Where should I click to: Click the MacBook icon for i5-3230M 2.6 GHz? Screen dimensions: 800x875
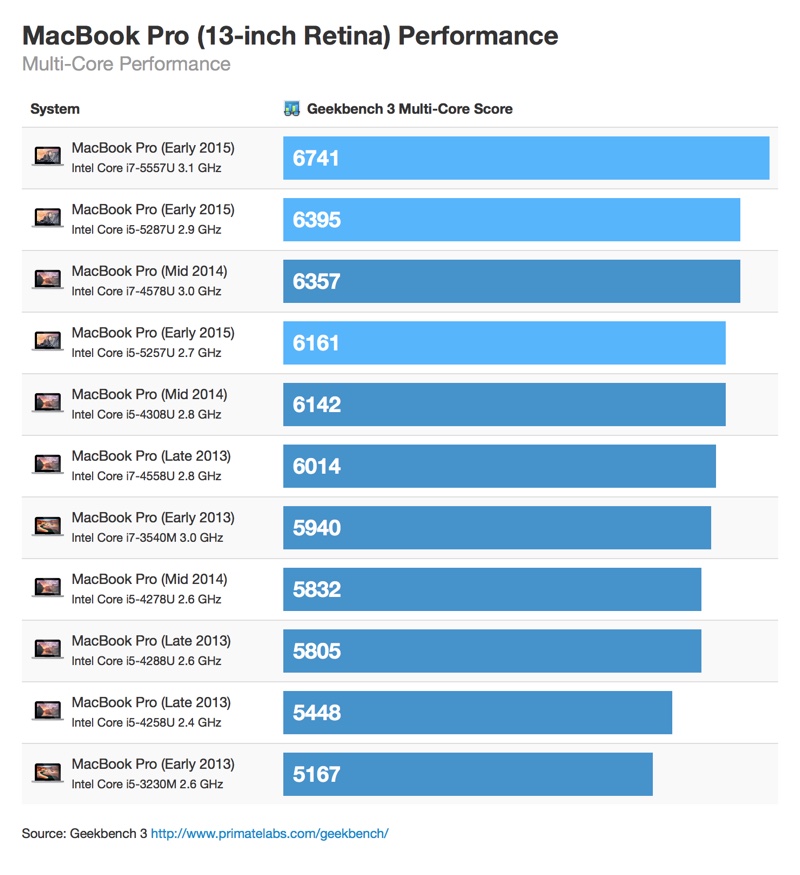click(x=47, y=772)
